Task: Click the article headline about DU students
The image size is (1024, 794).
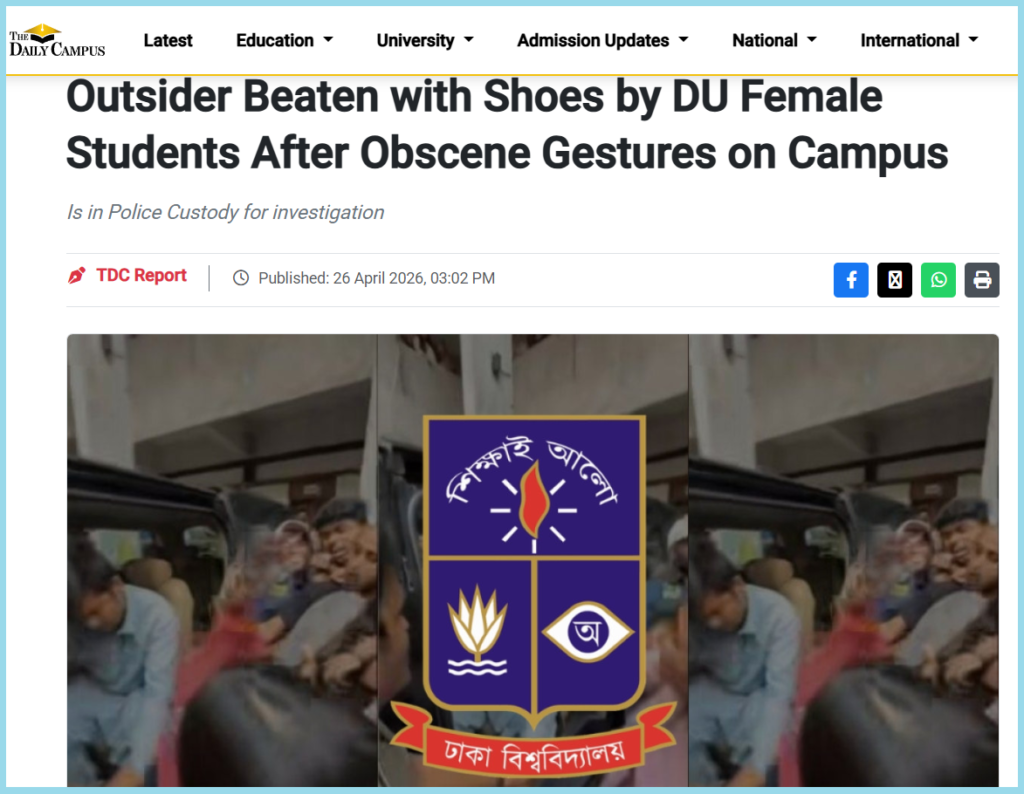Action: pos(507,125)
